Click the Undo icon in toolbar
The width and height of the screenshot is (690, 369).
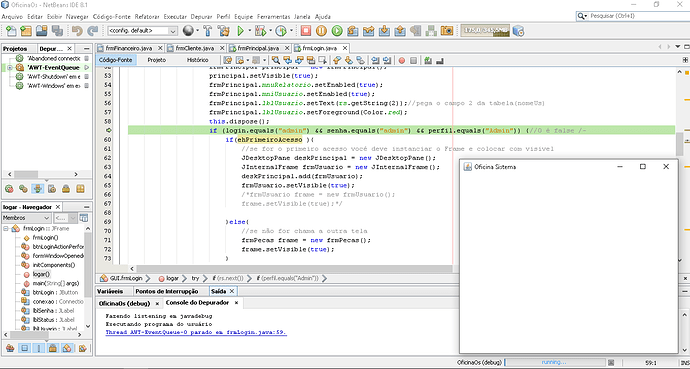click(77, 31)
